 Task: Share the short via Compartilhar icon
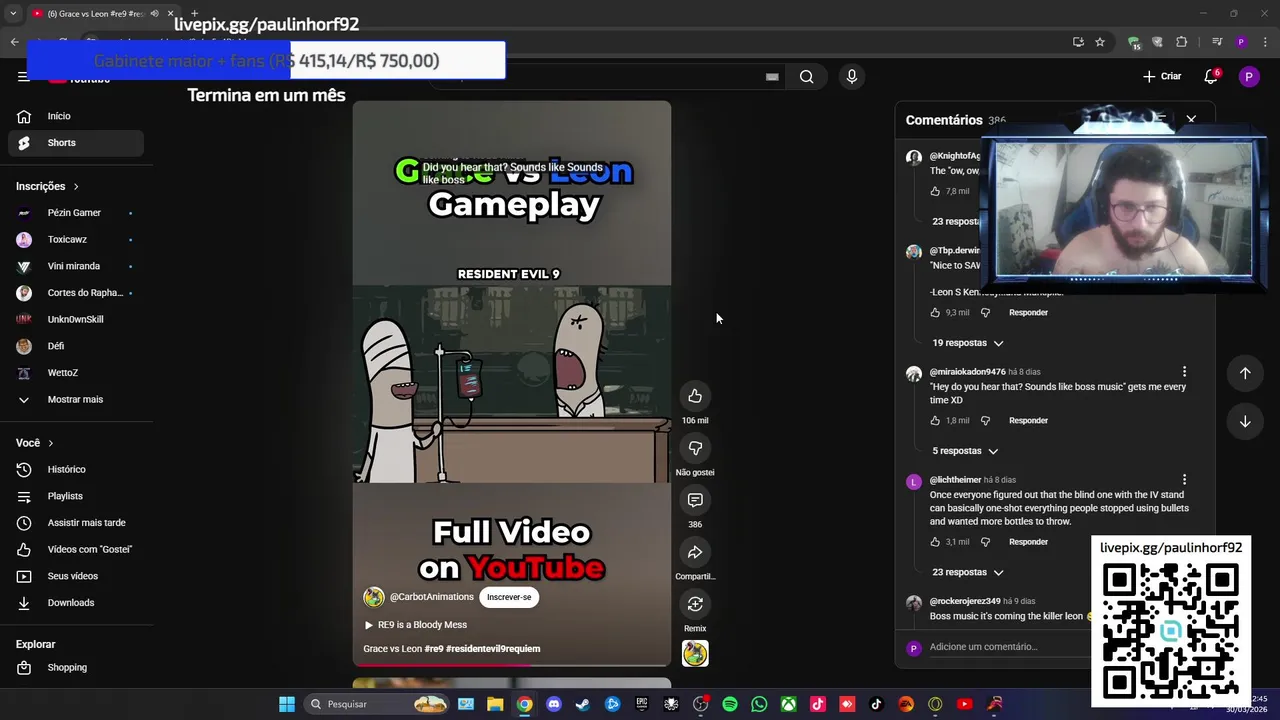[695, 552]
